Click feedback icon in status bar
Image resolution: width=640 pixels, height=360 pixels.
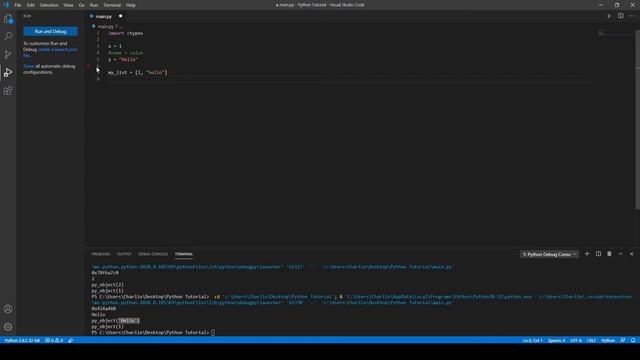point(622,340)
